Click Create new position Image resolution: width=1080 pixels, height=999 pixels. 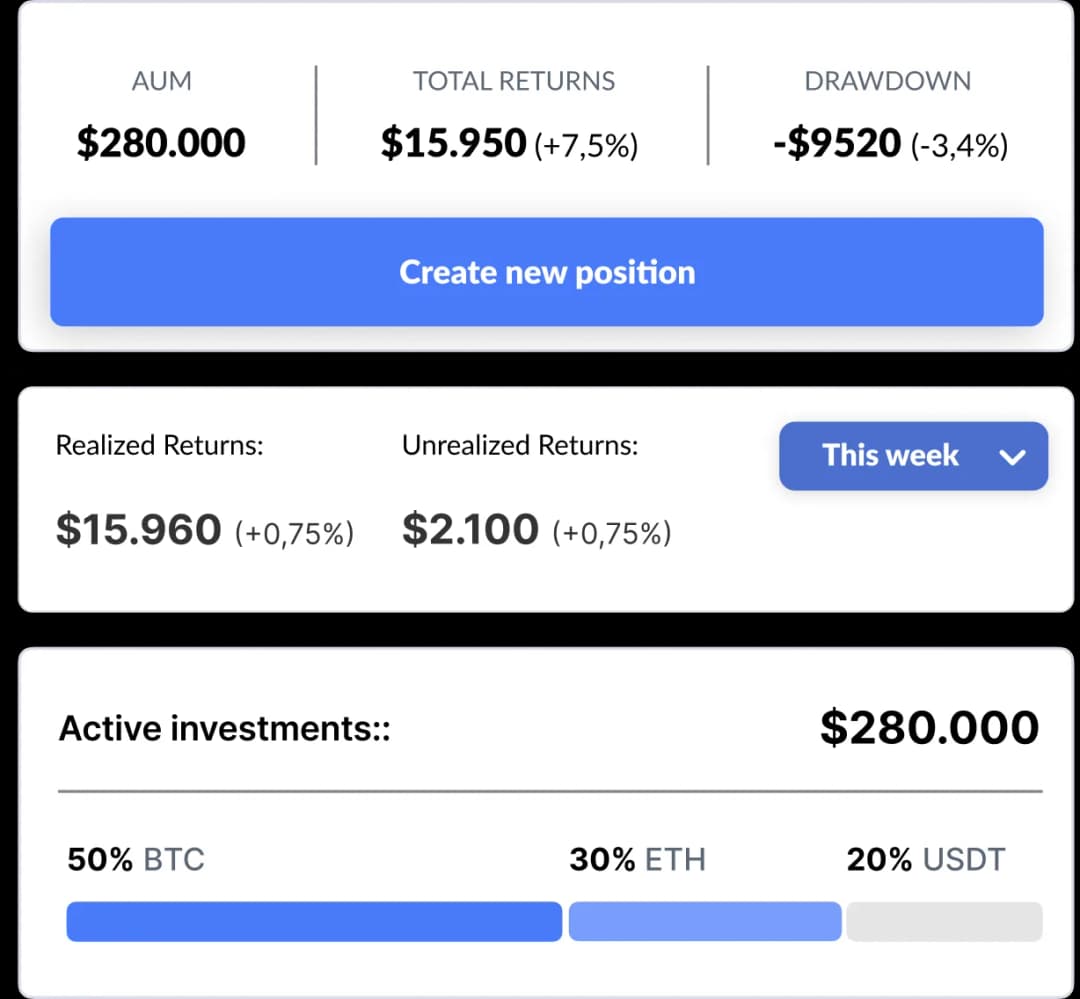click(x=546, y=271)
